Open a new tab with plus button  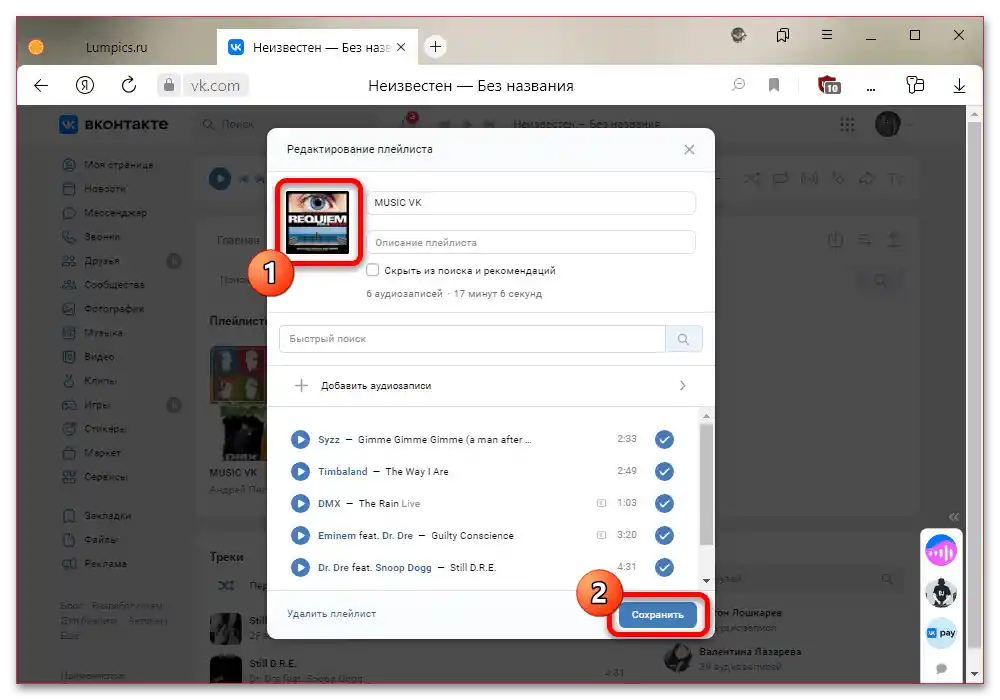[435, 47]
